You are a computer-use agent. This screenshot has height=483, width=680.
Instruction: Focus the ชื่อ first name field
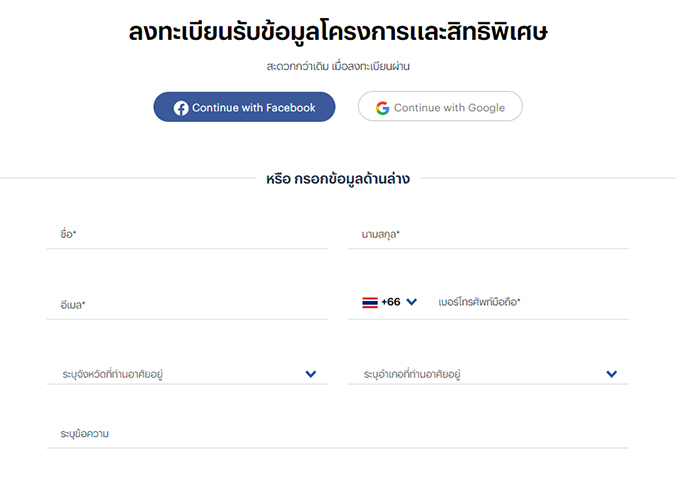pyautogui.click(x=187, y=234)
